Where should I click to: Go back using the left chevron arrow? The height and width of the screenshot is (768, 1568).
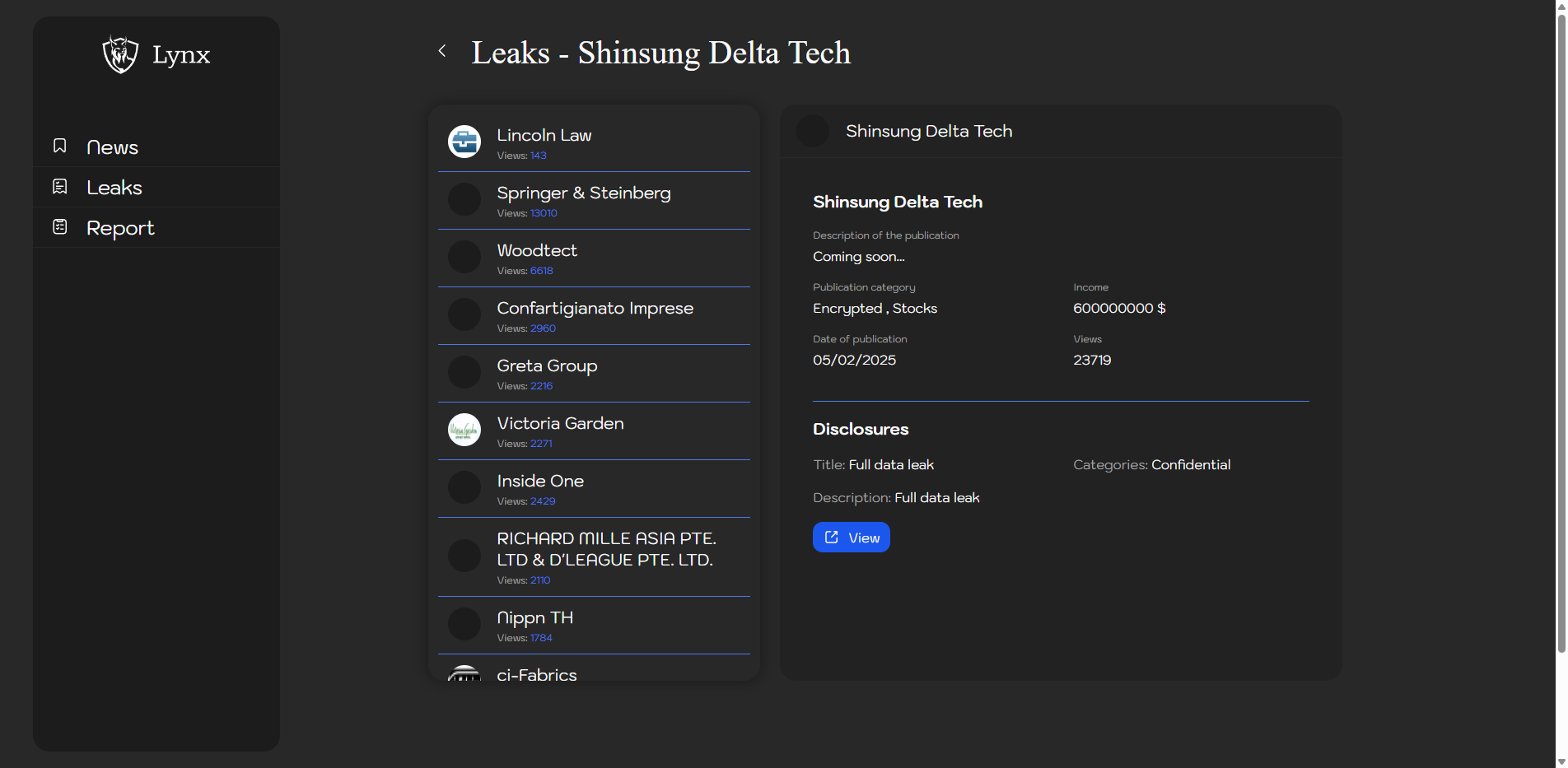pyautogui.click(x=442, y=51)
